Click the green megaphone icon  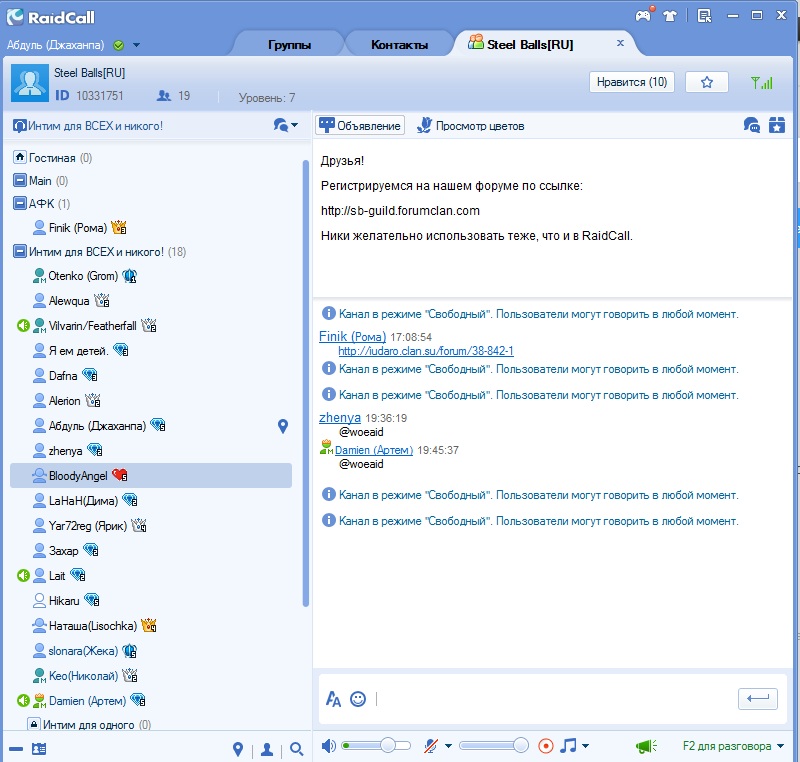pyautogui.click(x=646, y=747)
